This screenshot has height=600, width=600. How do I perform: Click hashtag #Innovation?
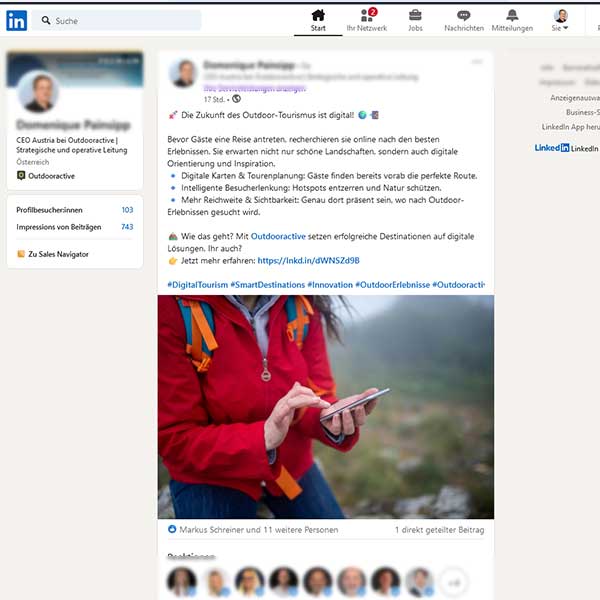330,285
